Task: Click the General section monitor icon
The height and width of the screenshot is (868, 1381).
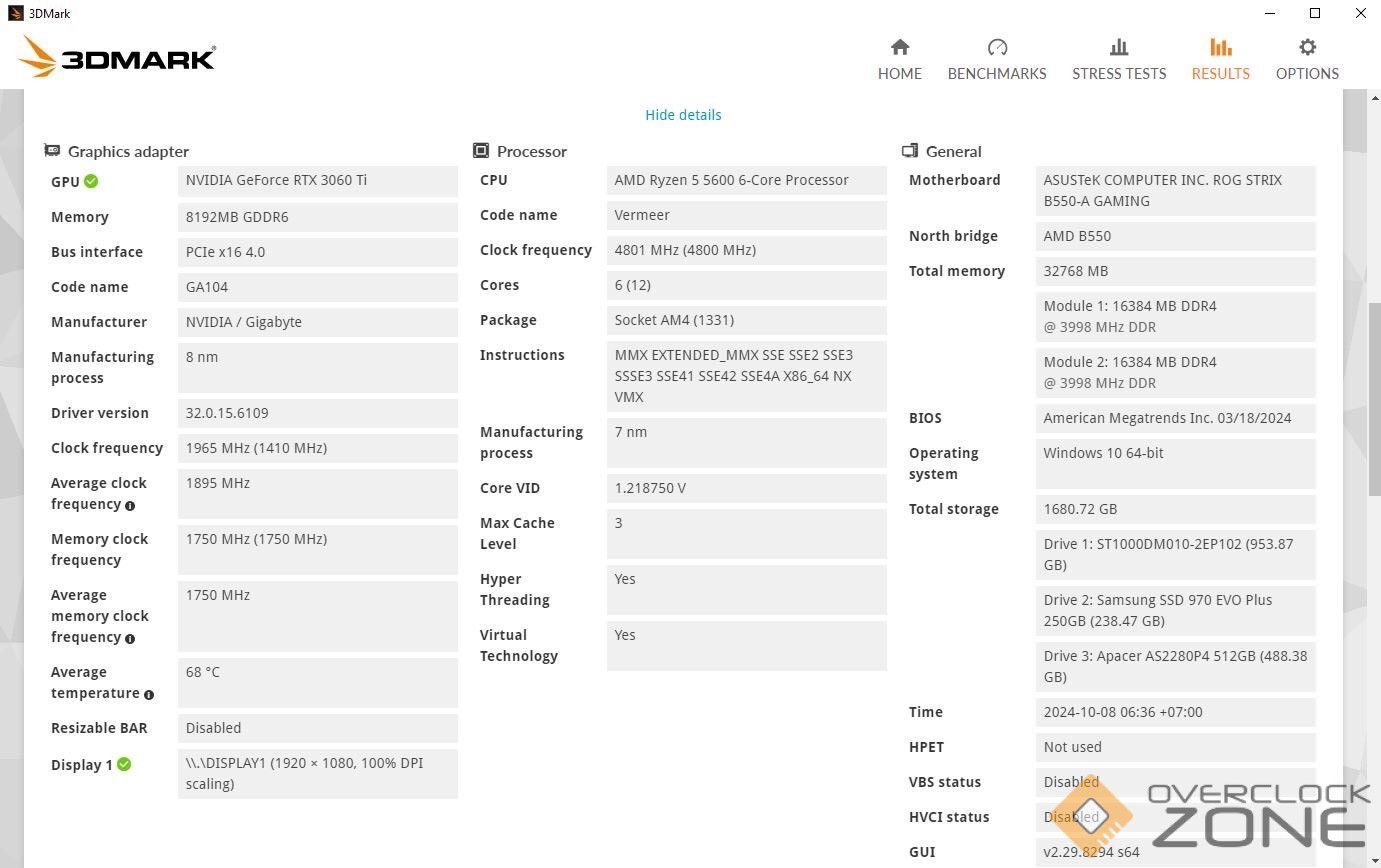Action: tap(910, 151)
